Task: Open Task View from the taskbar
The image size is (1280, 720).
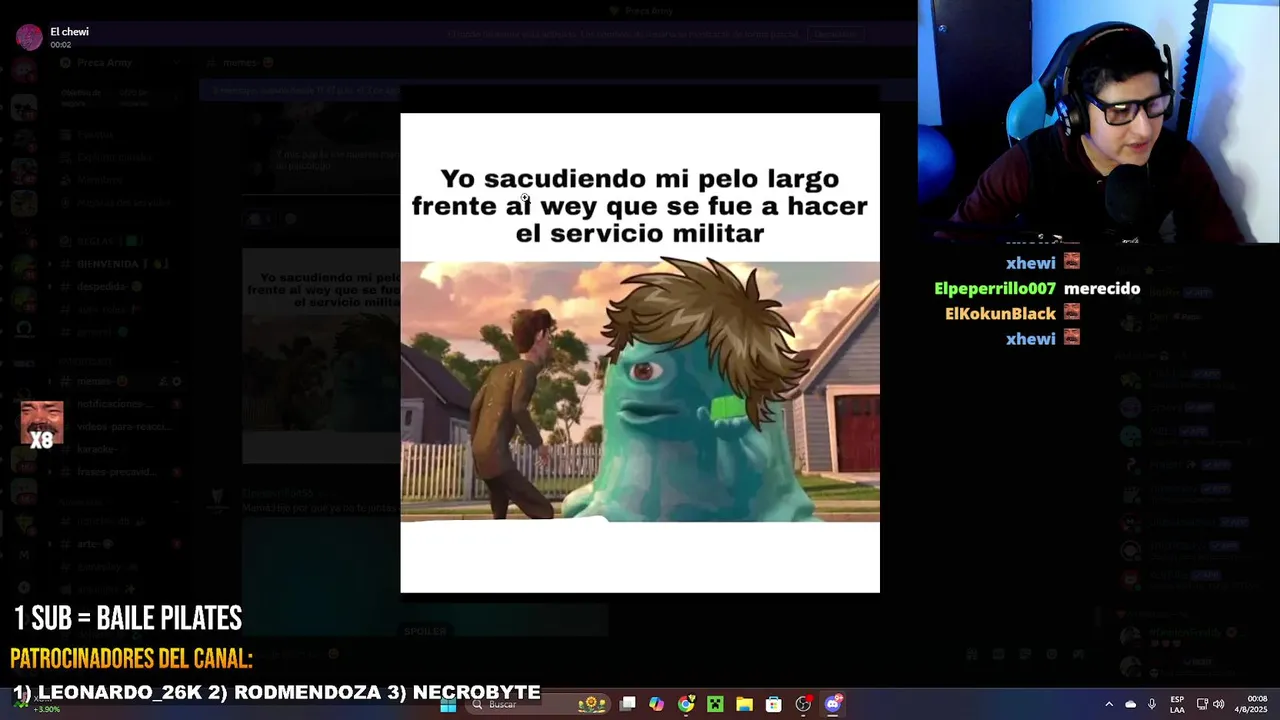Action: (x=627, y=704)
